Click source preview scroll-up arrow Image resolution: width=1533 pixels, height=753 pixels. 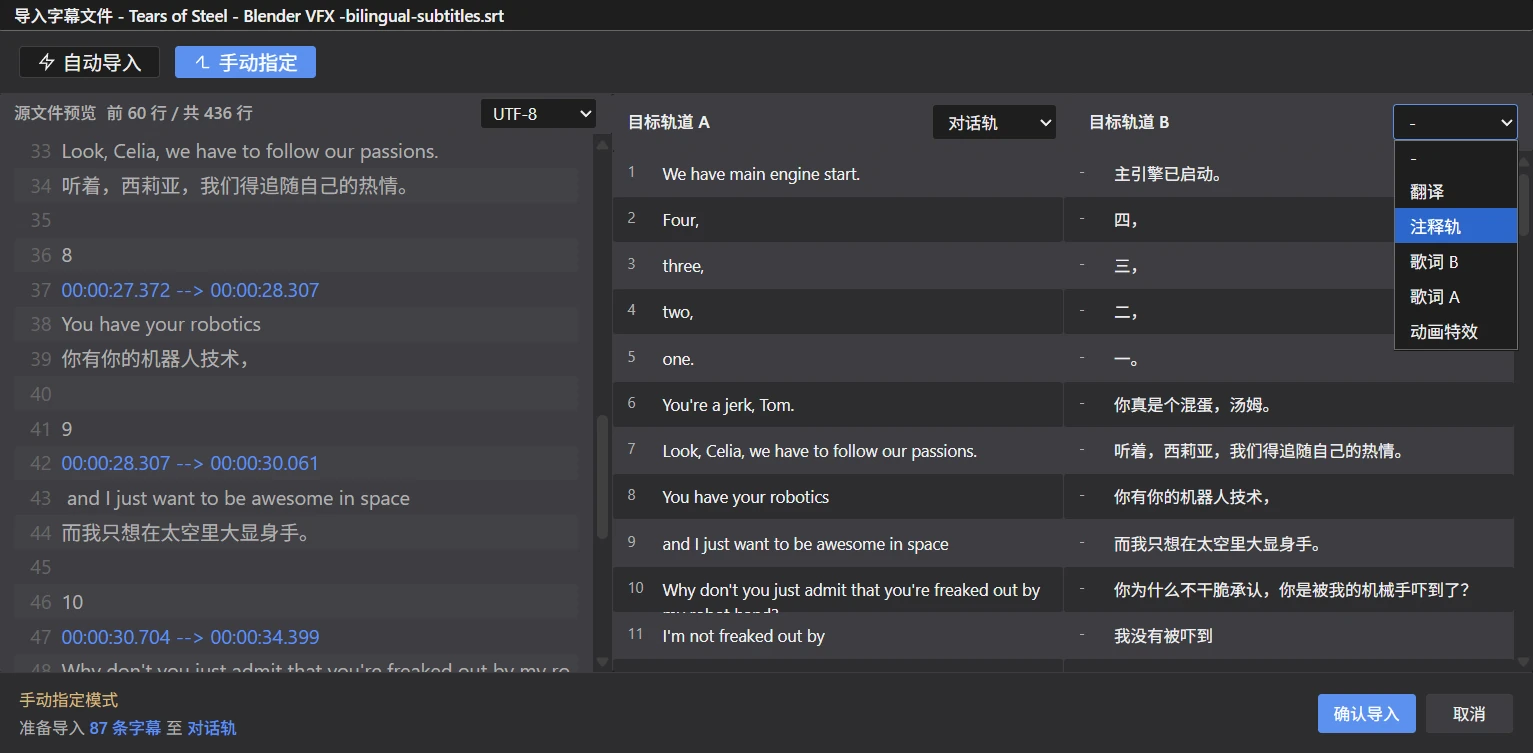(x=602, y=145)
